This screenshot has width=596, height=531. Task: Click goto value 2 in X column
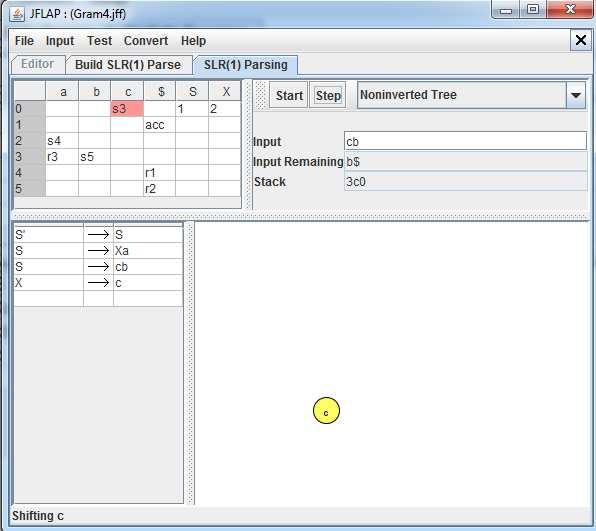point(225,109)
